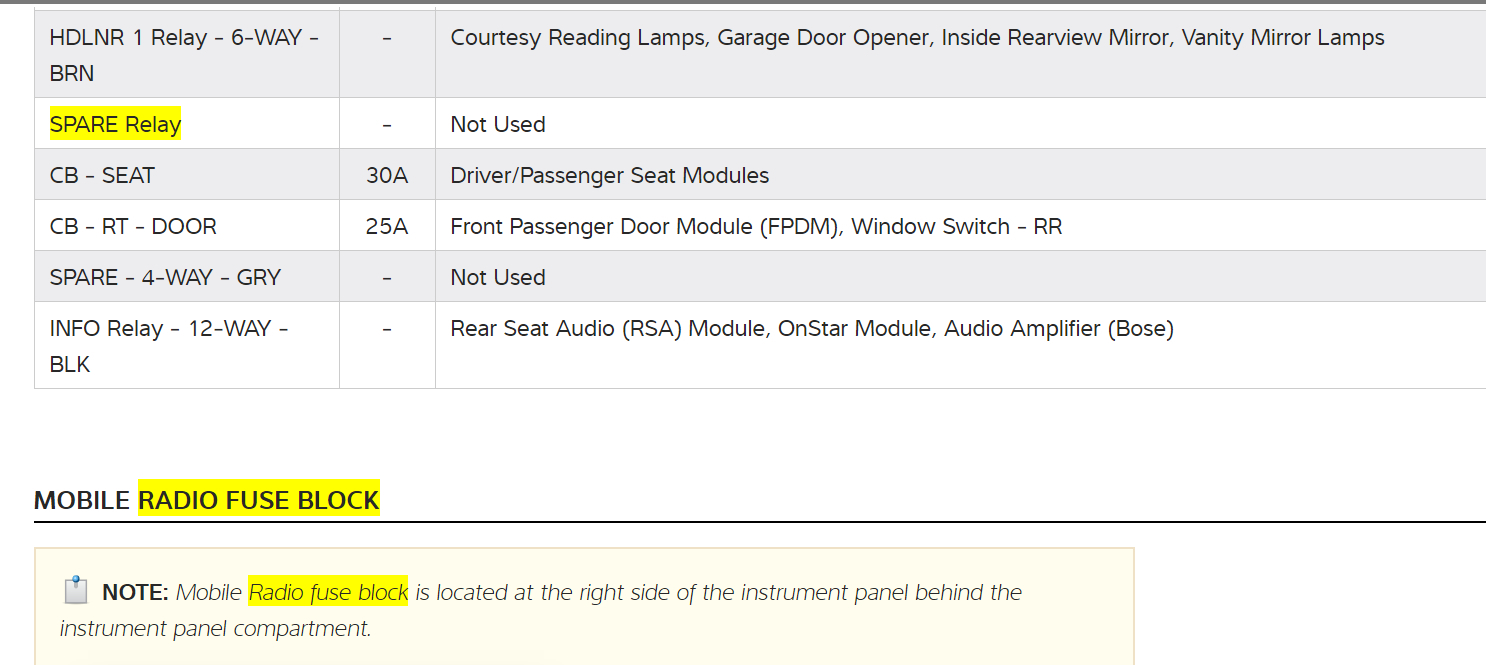Image resolution: width=1486 pixels, height=665 pixels.
Task: Click Driver/Passenger Seat Modules text
Action: (610, 175)
